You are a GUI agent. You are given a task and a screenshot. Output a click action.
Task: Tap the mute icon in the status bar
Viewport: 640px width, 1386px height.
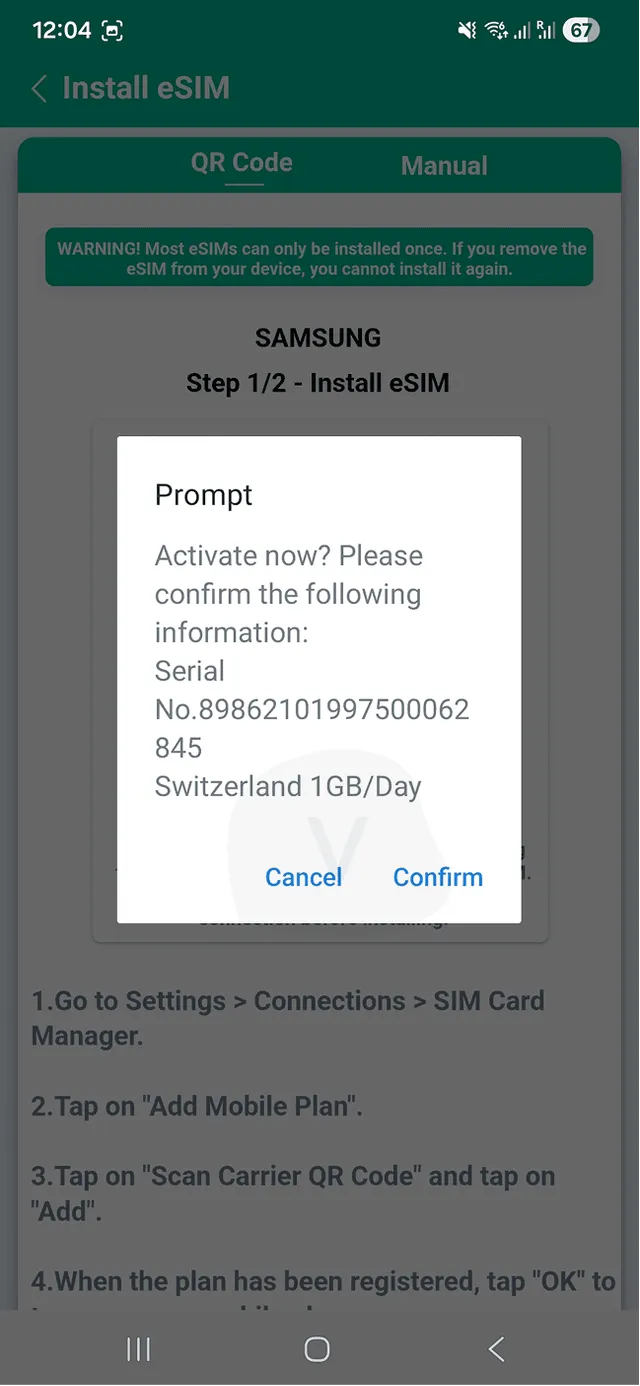coord(466,30)
